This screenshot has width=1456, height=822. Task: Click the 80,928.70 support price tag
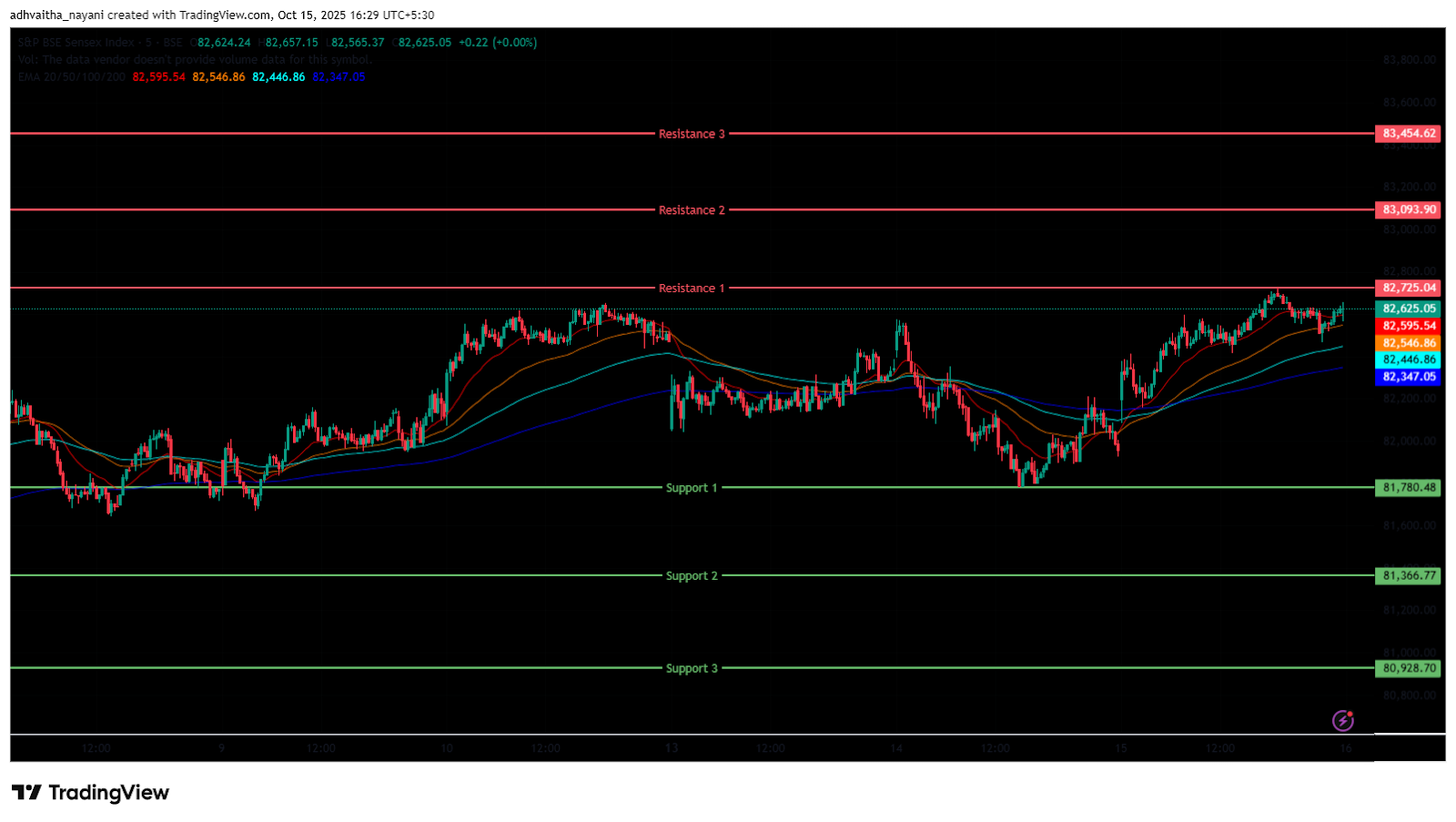point(1409,668)
